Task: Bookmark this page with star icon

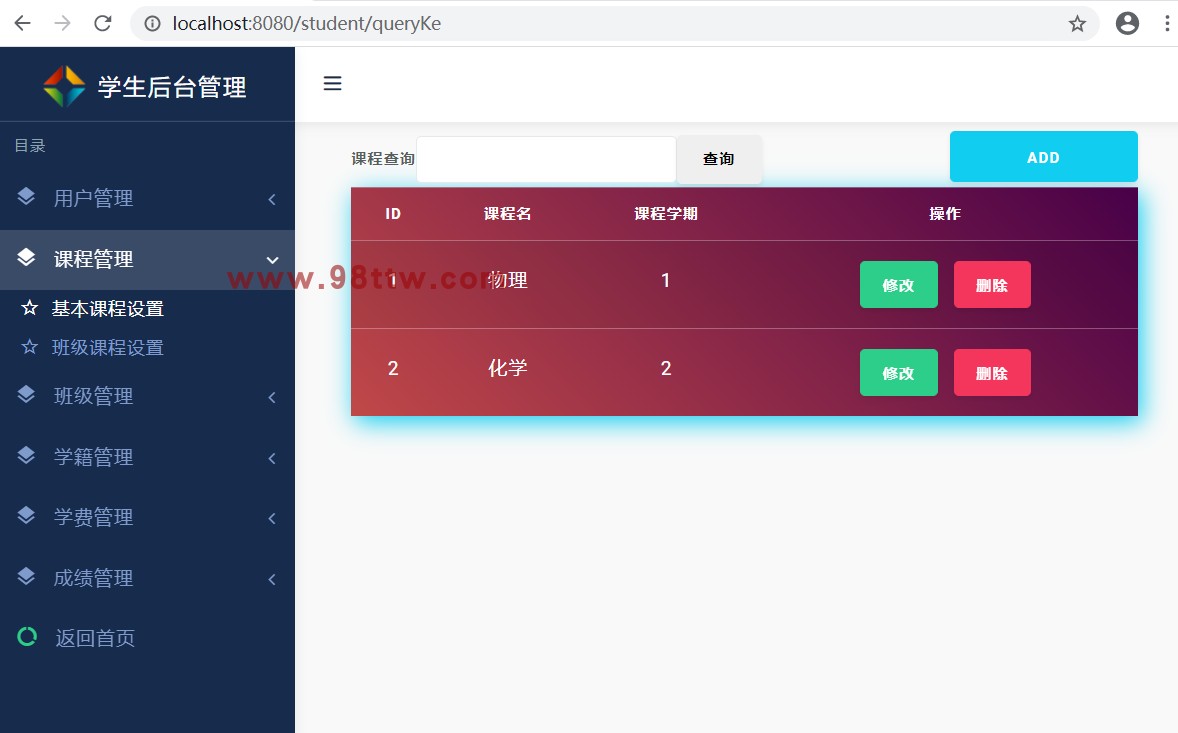Action: 1077,24
